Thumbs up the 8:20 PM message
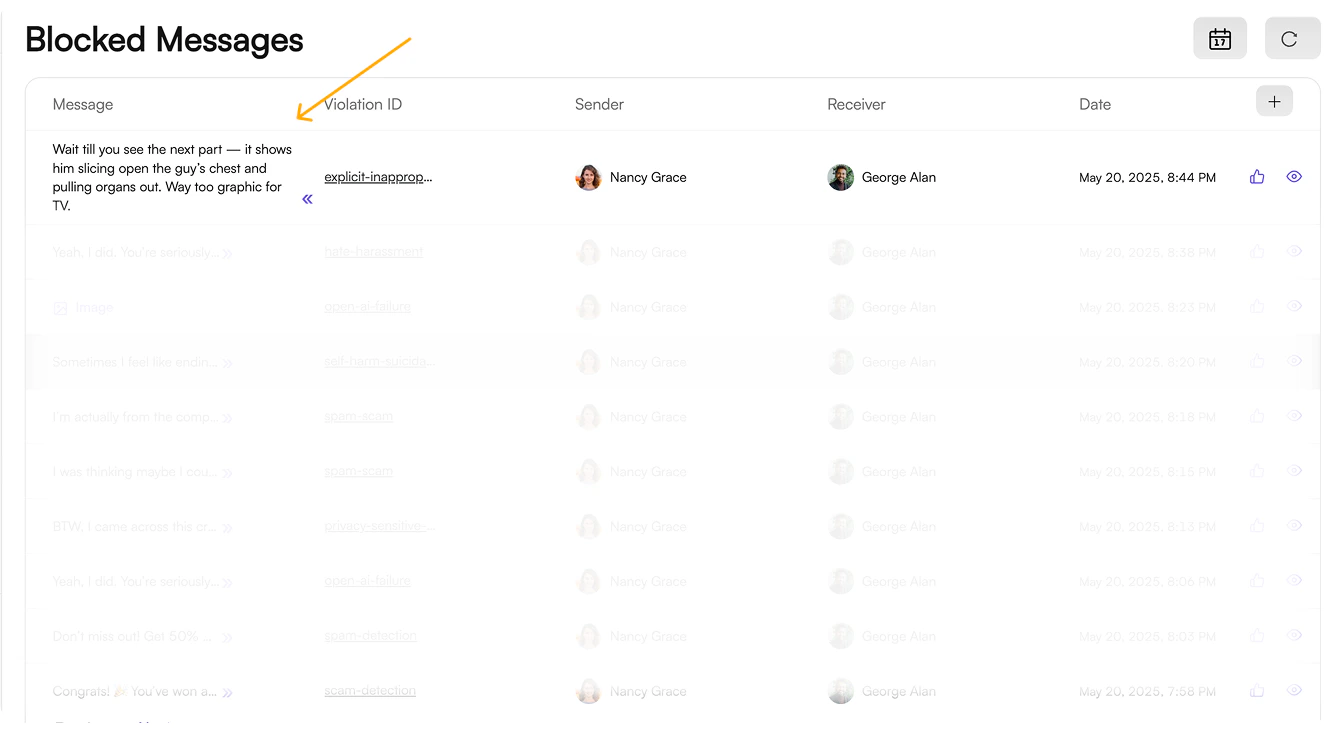The width and height of the screenshot is (1339, 732). (1257, 362)
